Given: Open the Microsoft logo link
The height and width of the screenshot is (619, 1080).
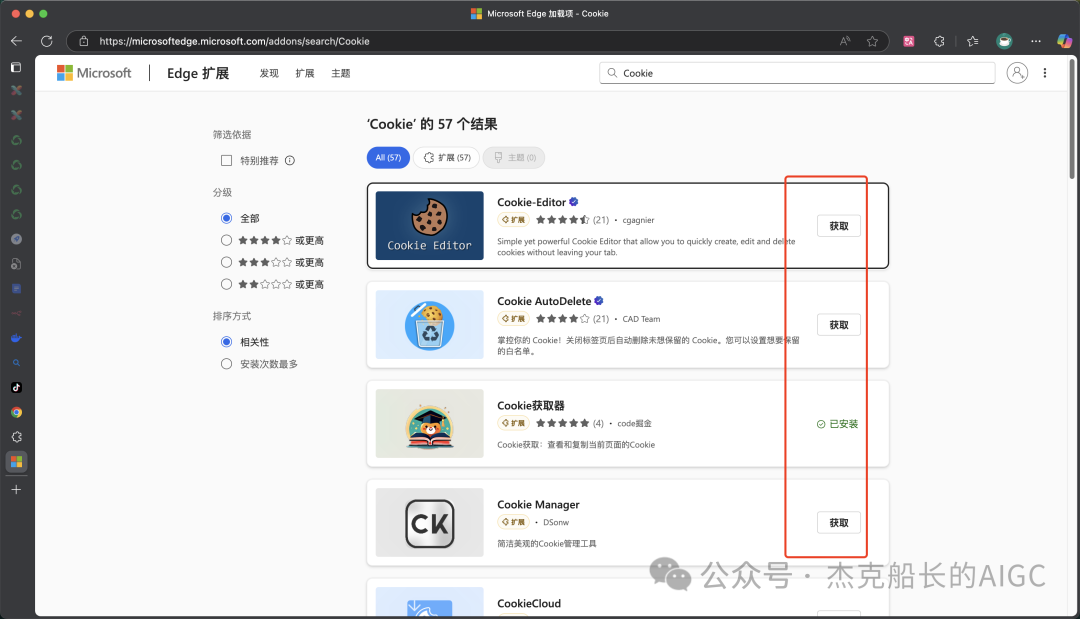Looking at the screenshot, I should click(94, 73).
